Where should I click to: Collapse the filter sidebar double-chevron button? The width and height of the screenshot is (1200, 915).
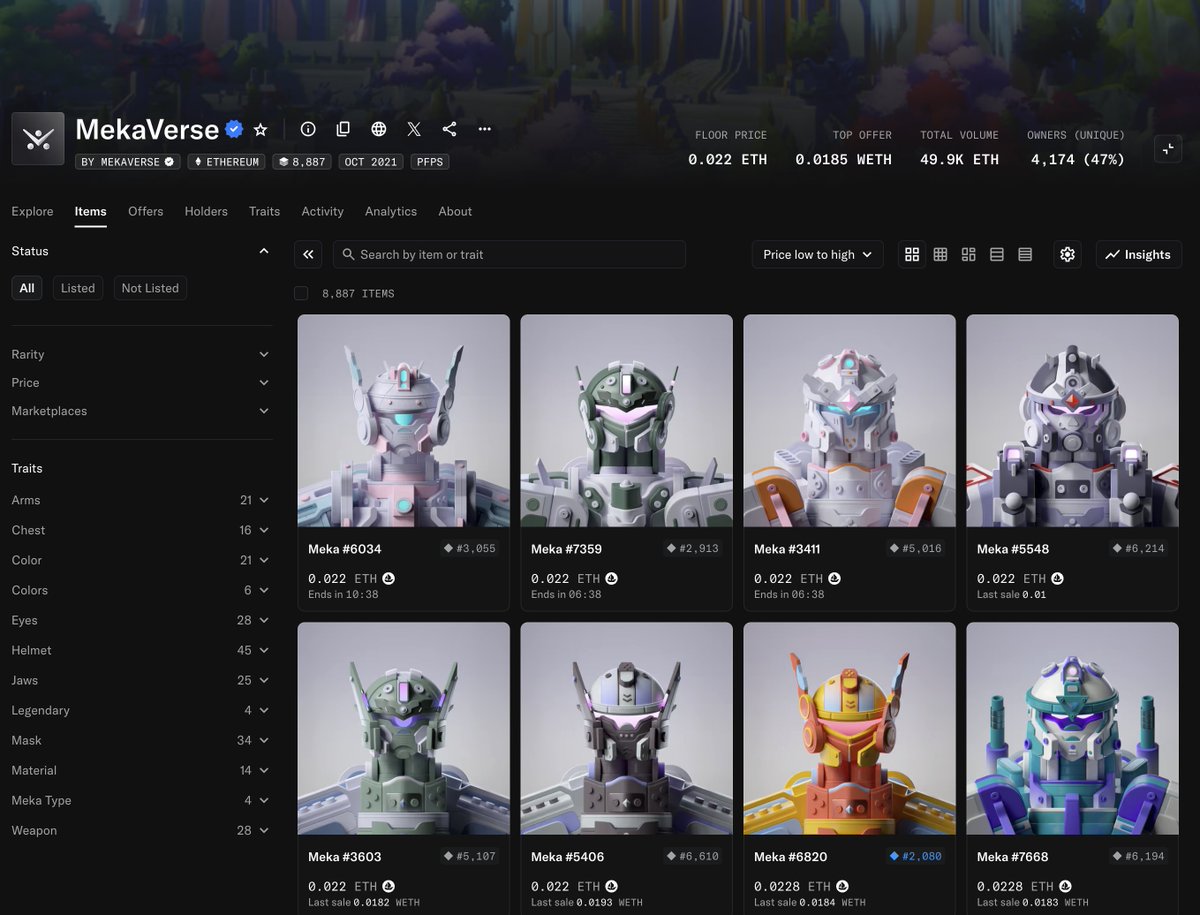click(308, 255)
